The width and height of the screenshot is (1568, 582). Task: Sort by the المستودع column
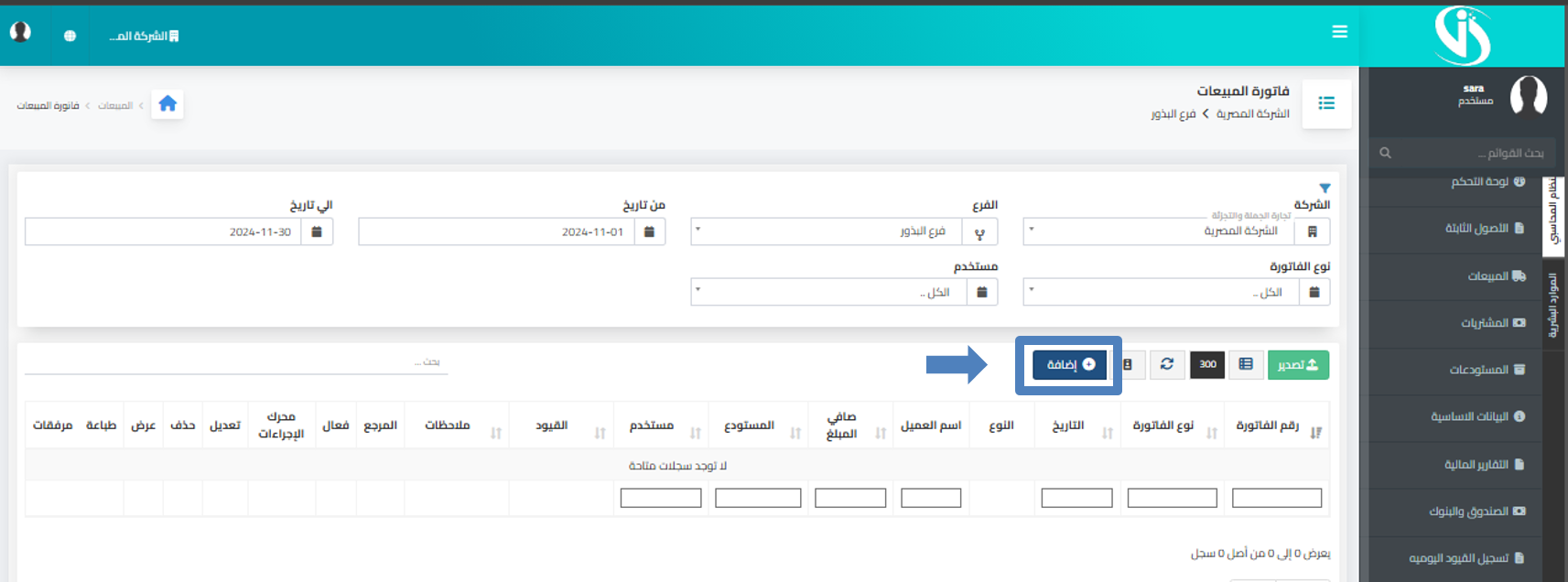pos(758,426)
